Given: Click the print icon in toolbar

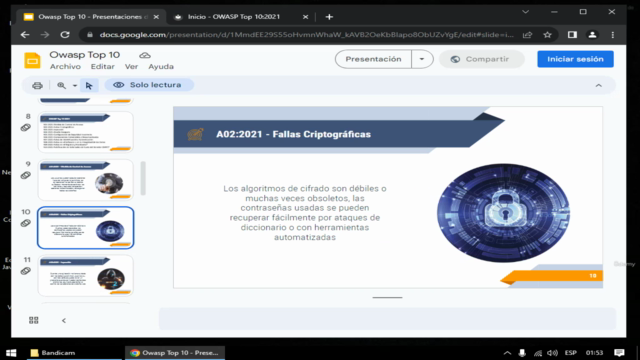Looking at the screenshot, I should coord(37,85).
